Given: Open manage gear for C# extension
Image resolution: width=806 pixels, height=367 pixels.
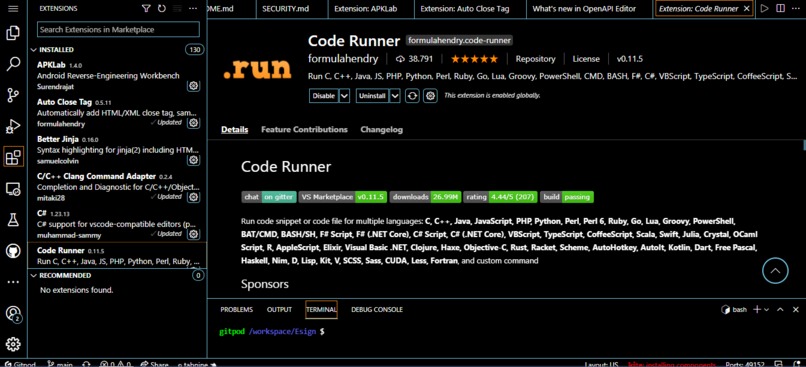Looking at the screenshot, I should [x=193, y=234].
